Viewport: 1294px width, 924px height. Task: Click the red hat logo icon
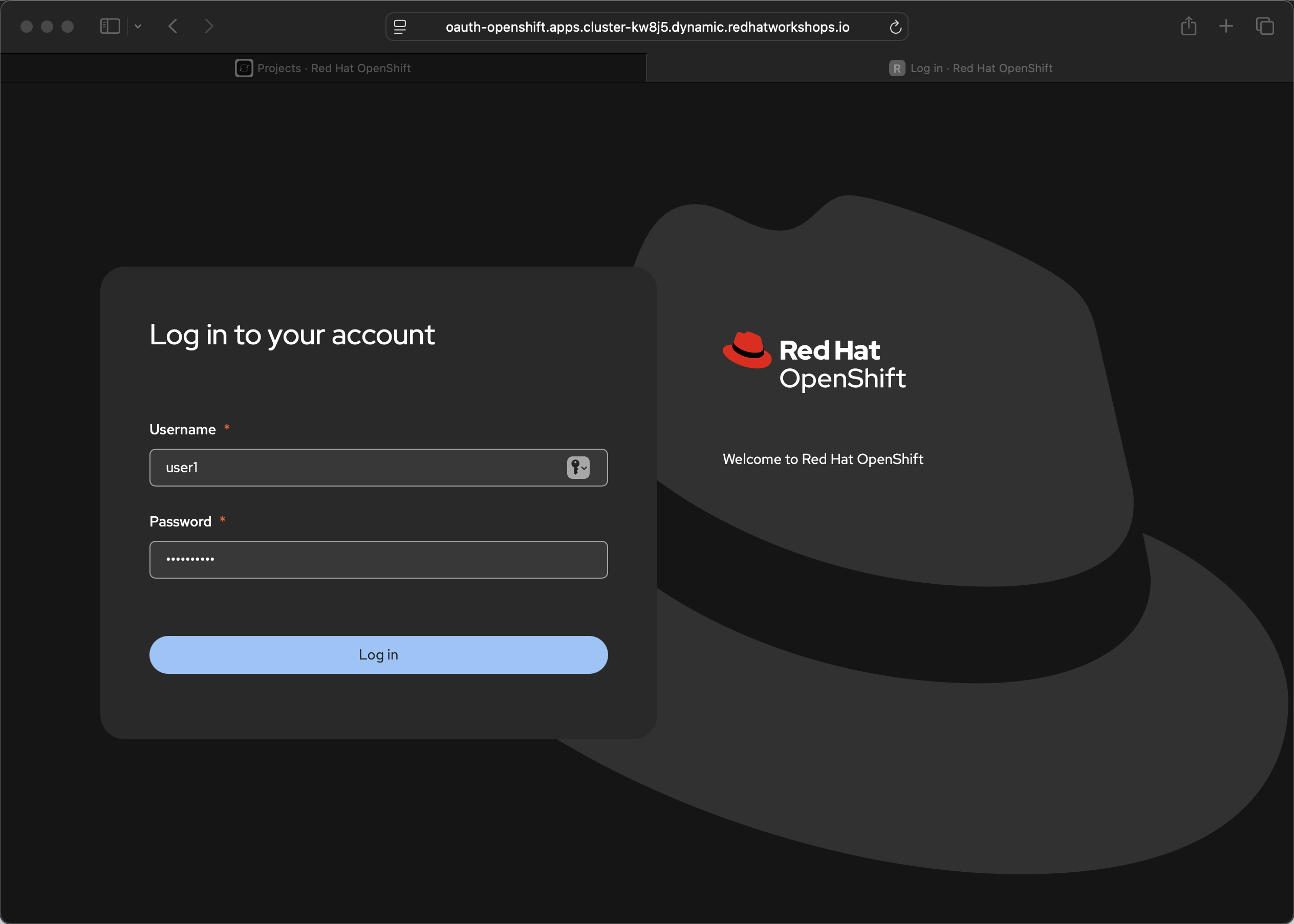coord(746,350)
